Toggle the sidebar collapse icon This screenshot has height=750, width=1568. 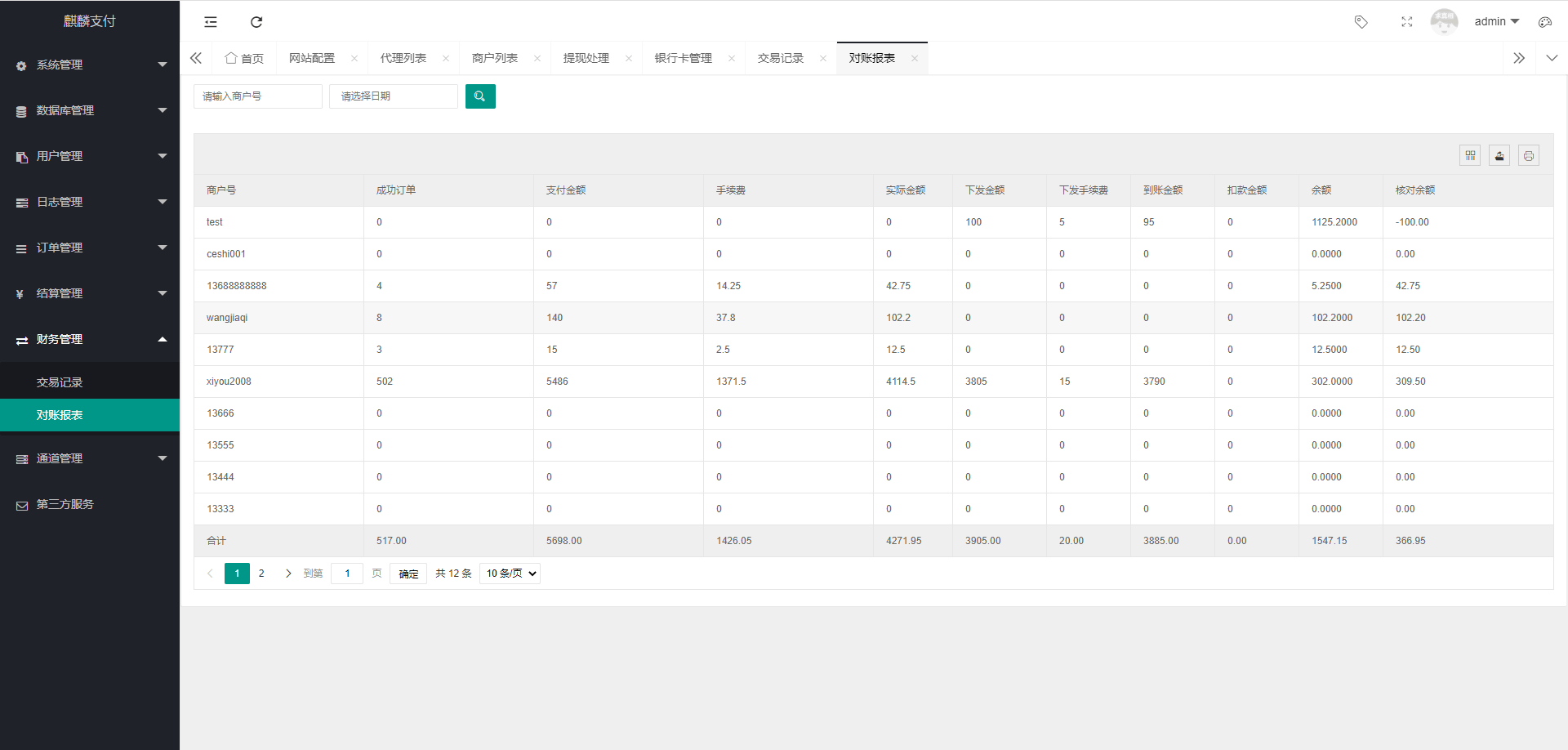211,22
